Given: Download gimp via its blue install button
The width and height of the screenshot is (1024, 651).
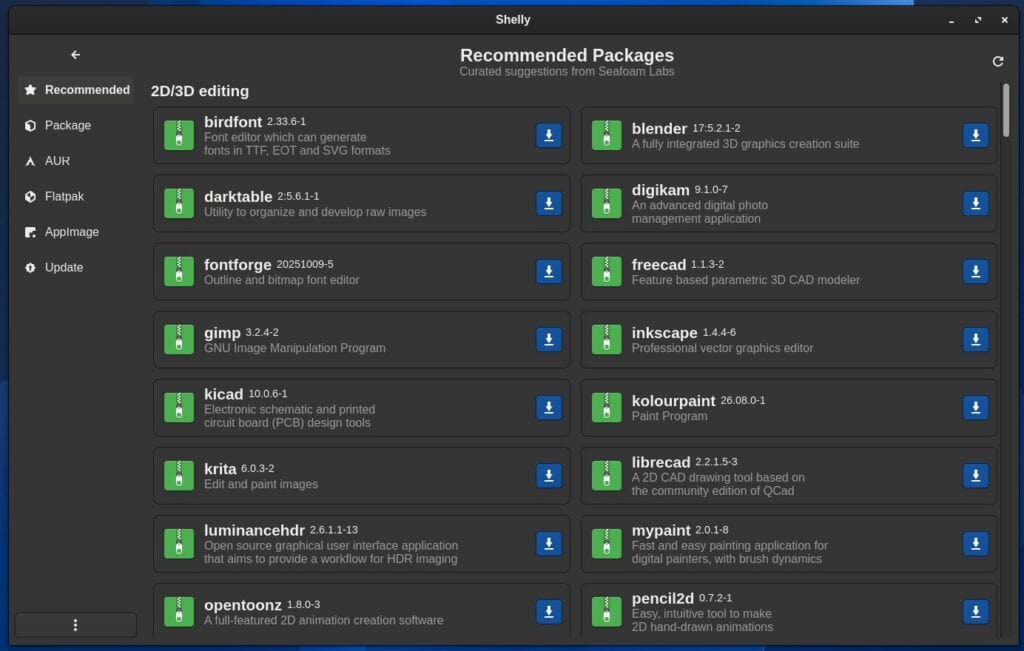Looking at the screenshot, I should (549, 340).
